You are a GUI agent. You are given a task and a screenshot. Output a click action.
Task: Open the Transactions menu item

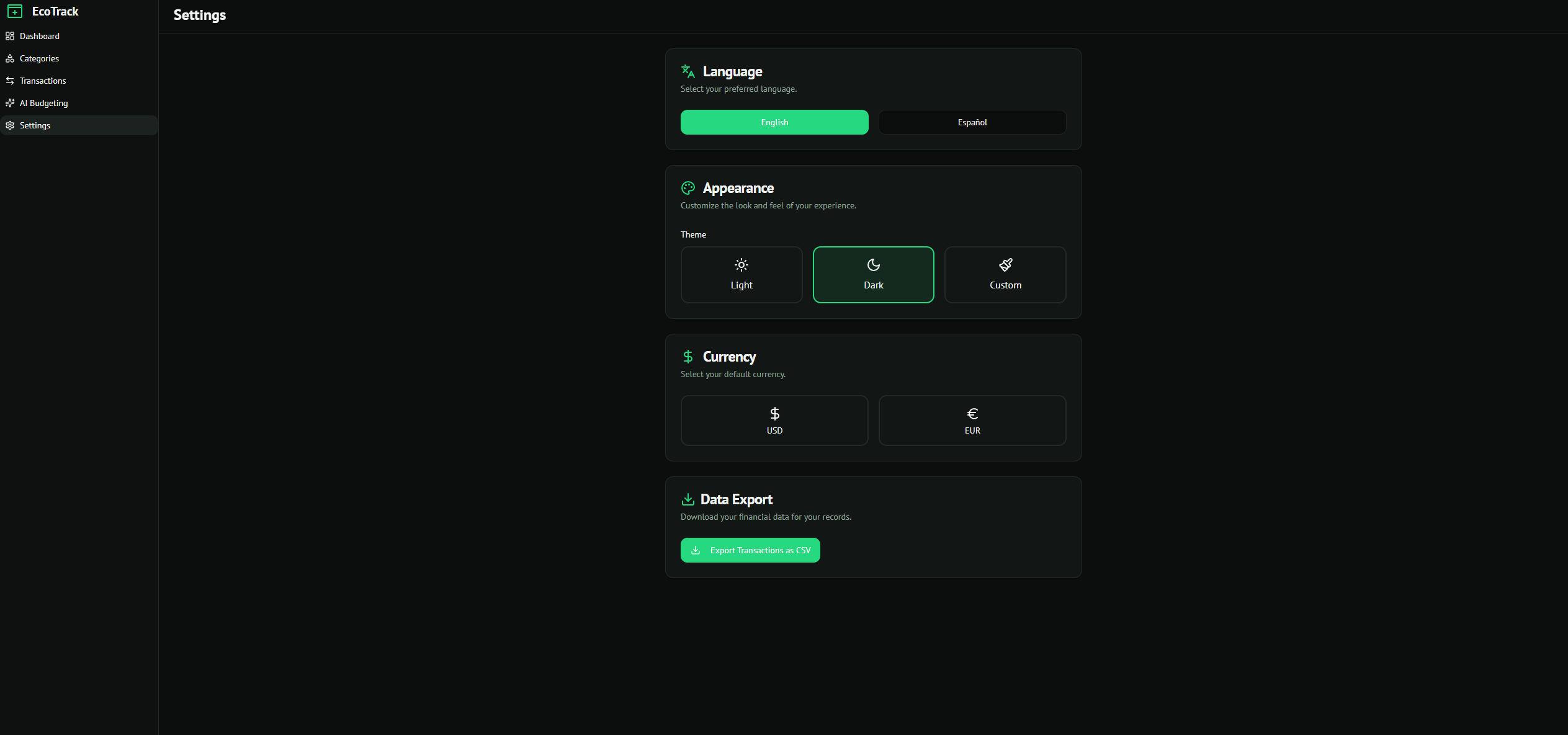(43, 81)
